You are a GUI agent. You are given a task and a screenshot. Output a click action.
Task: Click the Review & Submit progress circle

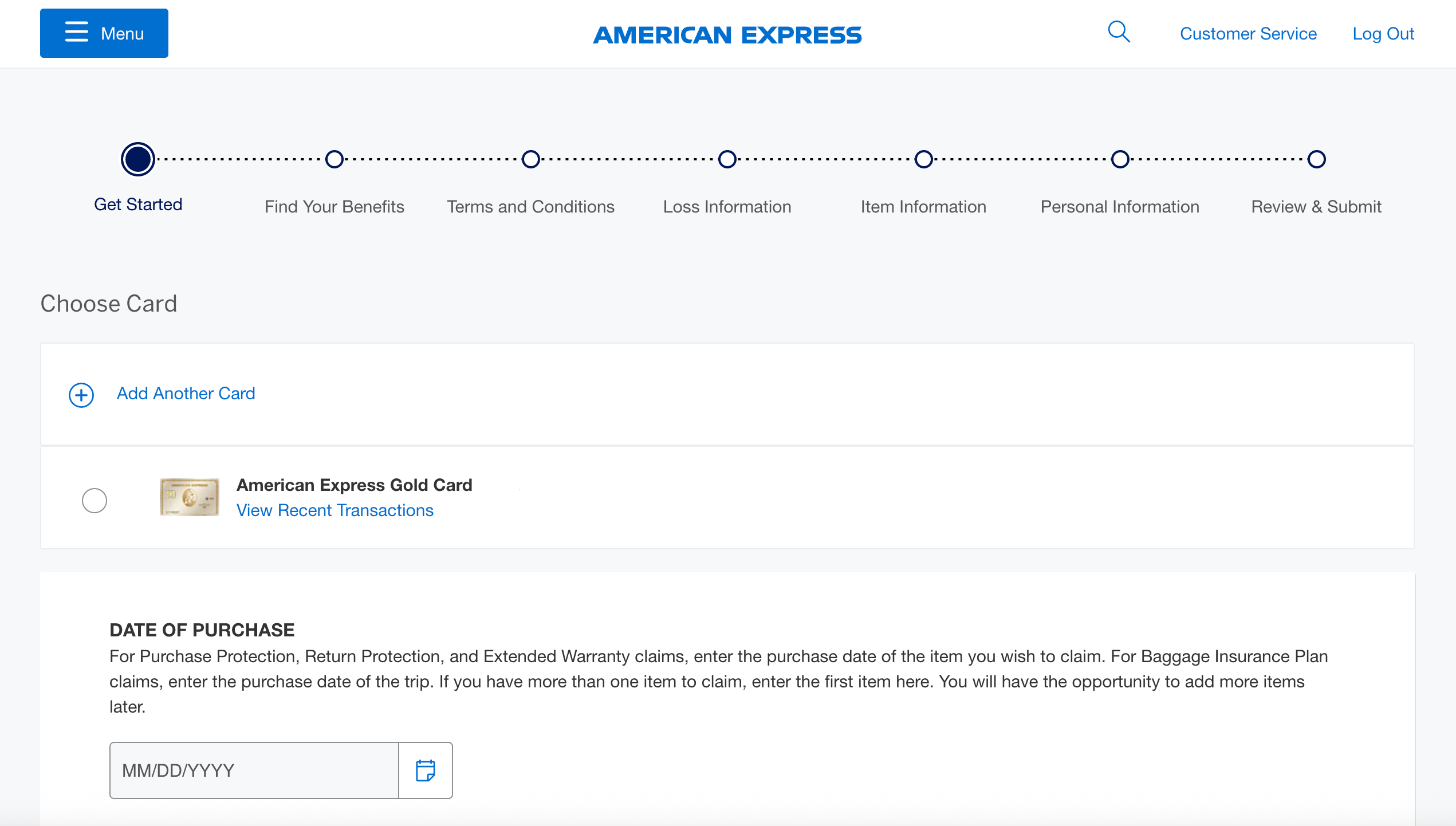pyautogui.click(x=1316, y=159)
